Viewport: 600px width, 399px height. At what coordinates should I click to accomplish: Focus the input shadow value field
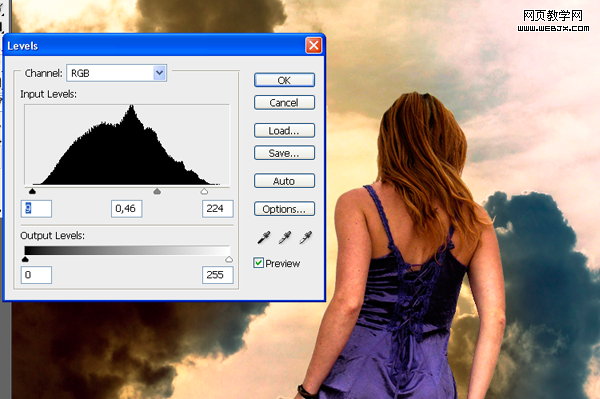[36, 209]
